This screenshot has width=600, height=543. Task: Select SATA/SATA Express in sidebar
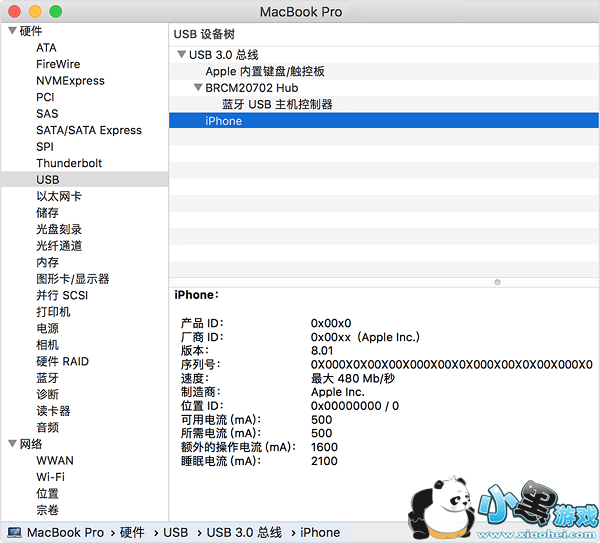pos(89,130)
